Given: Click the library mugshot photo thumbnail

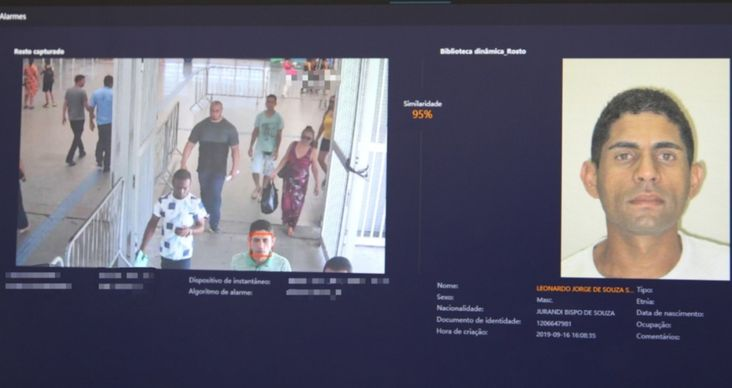Looking at the screenshot, I should coord(645,169).
